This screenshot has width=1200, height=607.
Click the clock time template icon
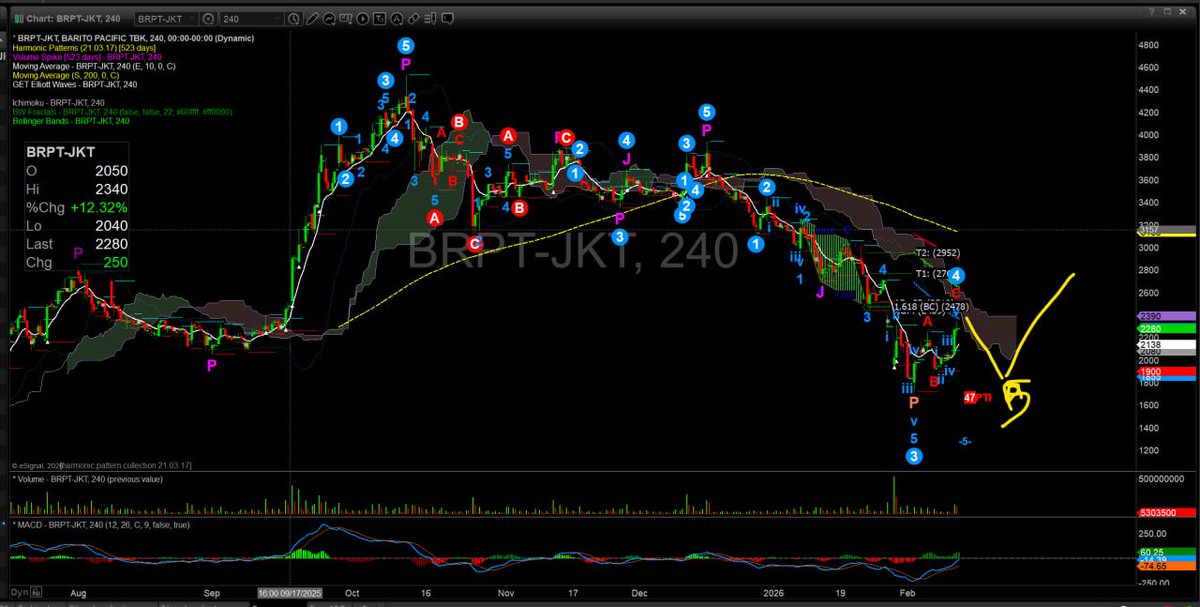pyautogui.click(x=294, y=19)
